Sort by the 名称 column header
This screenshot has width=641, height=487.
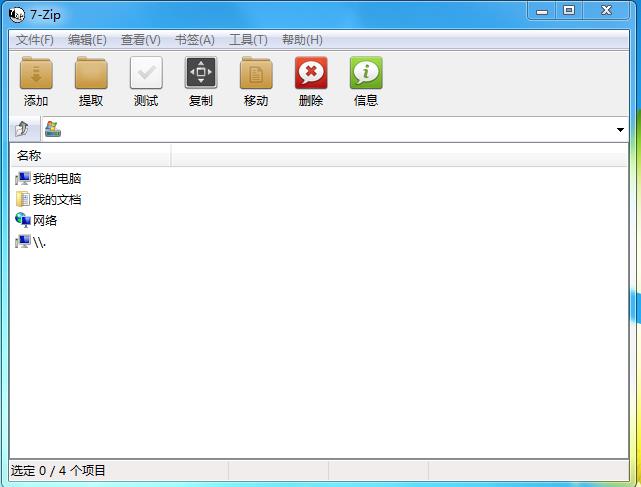coord(90,155)
